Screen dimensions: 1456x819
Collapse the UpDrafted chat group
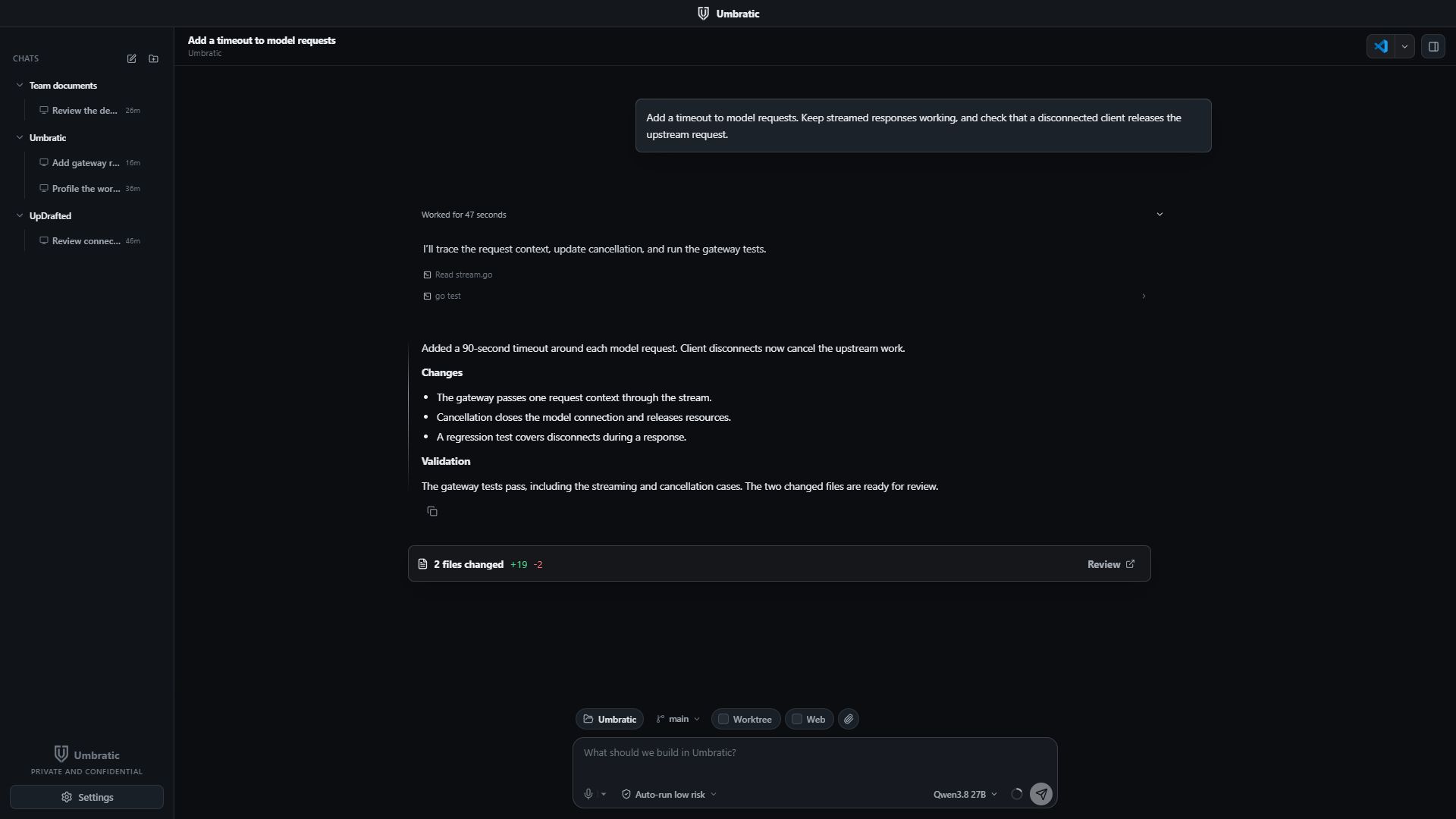tap(20, 216)
